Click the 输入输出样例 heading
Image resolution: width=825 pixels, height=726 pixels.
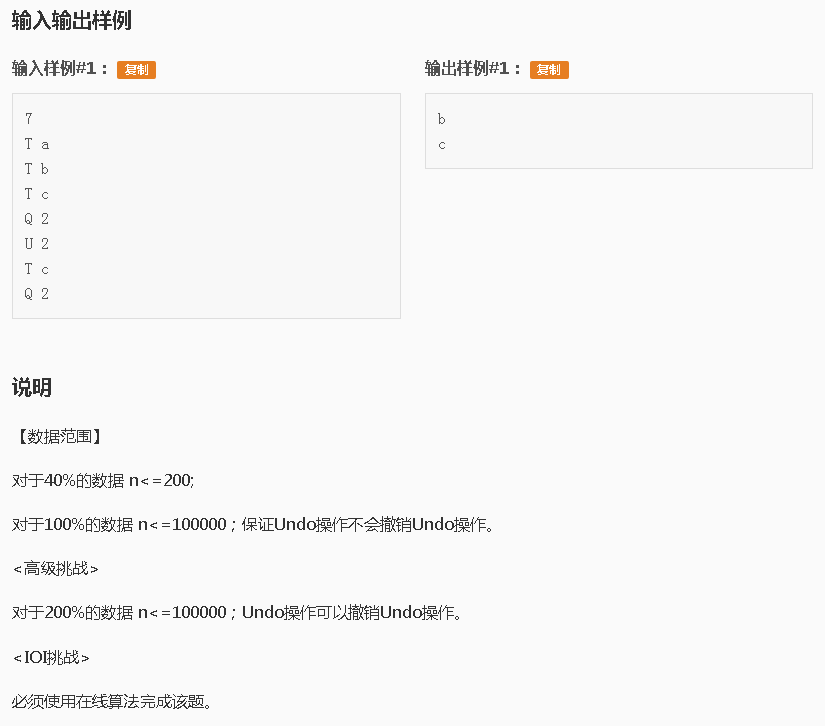[72, 21]
